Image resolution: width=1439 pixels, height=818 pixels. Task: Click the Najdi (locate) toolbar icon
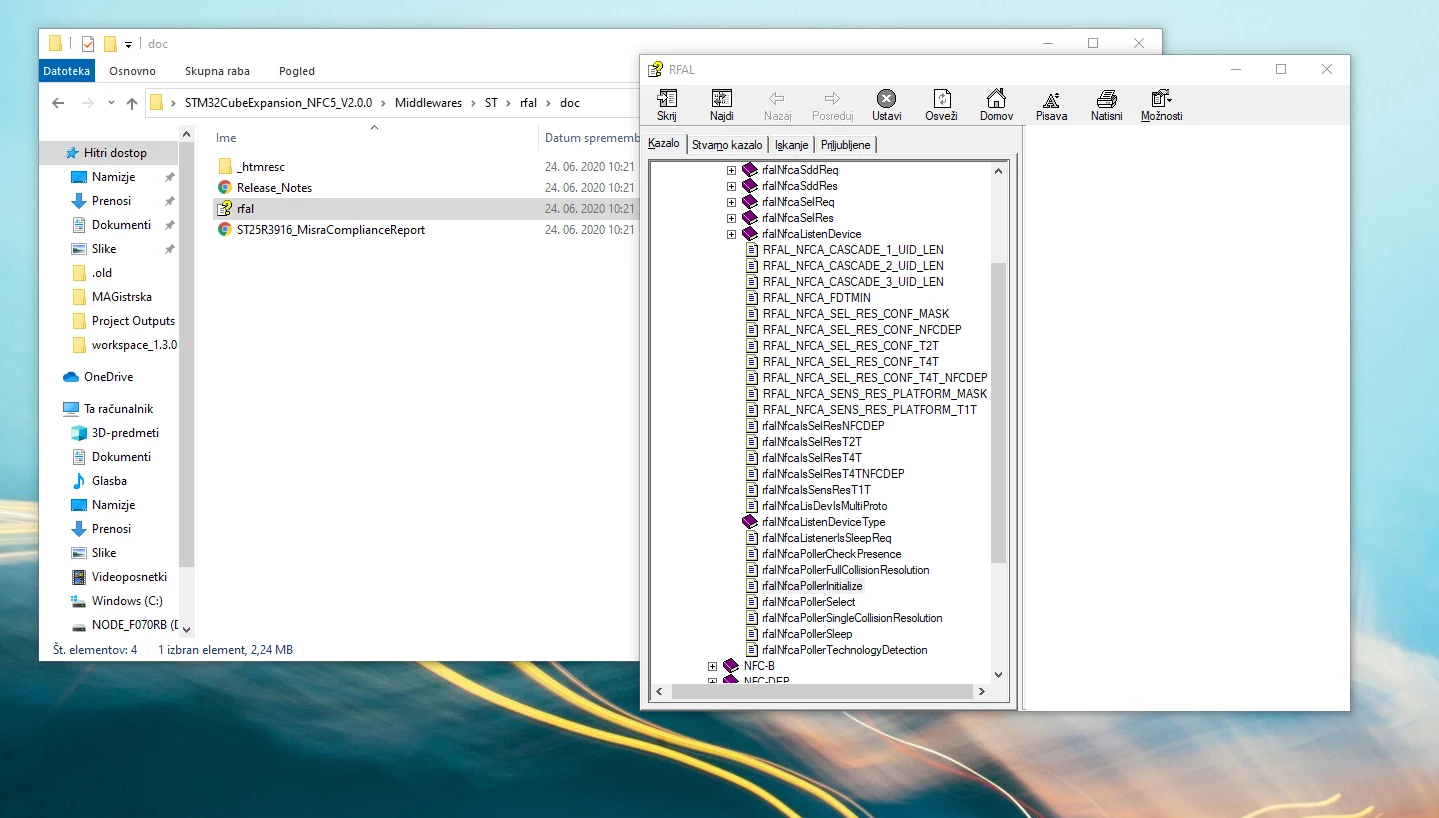(722, 98)
